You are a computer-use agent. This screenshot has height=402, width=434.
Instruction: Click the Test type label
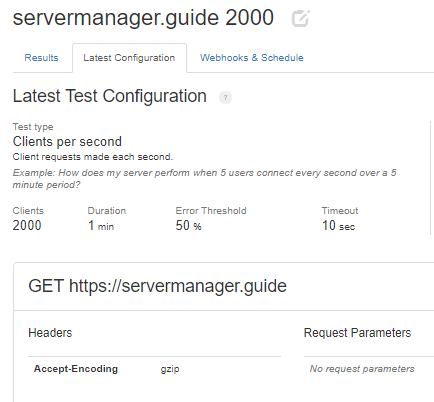point(33,127)
